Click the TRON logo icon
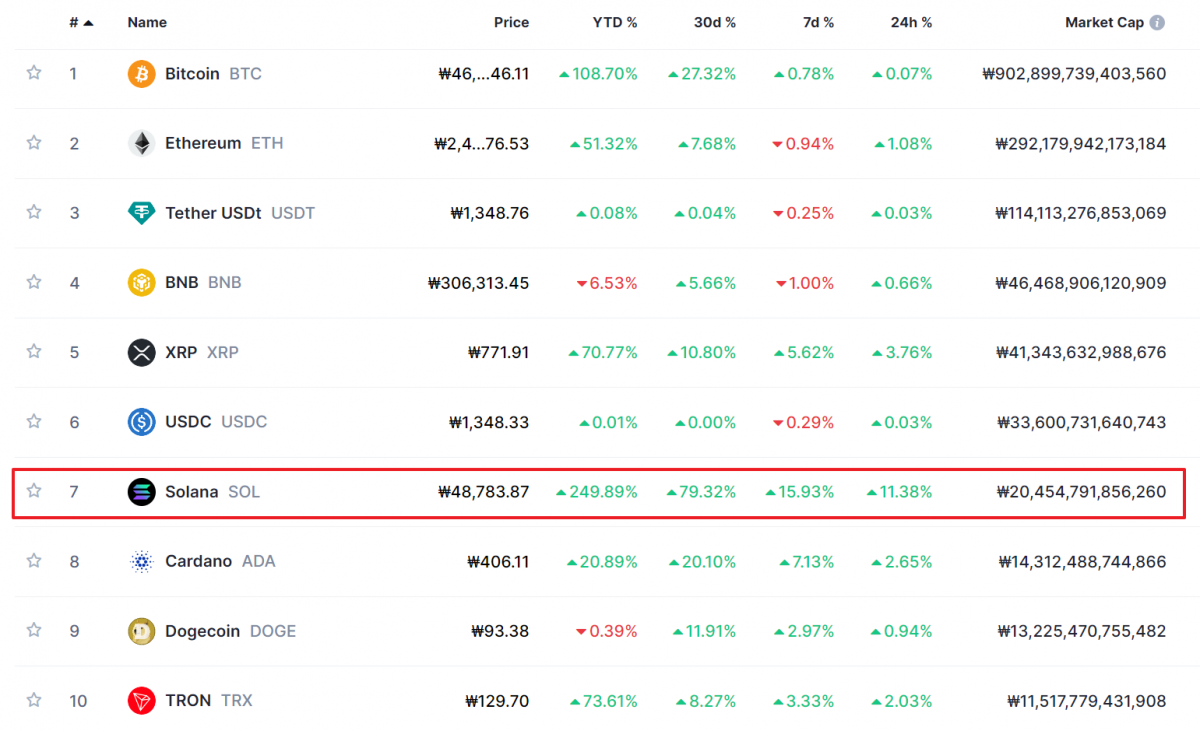The image size is (1200, 731). coord(142,701)
